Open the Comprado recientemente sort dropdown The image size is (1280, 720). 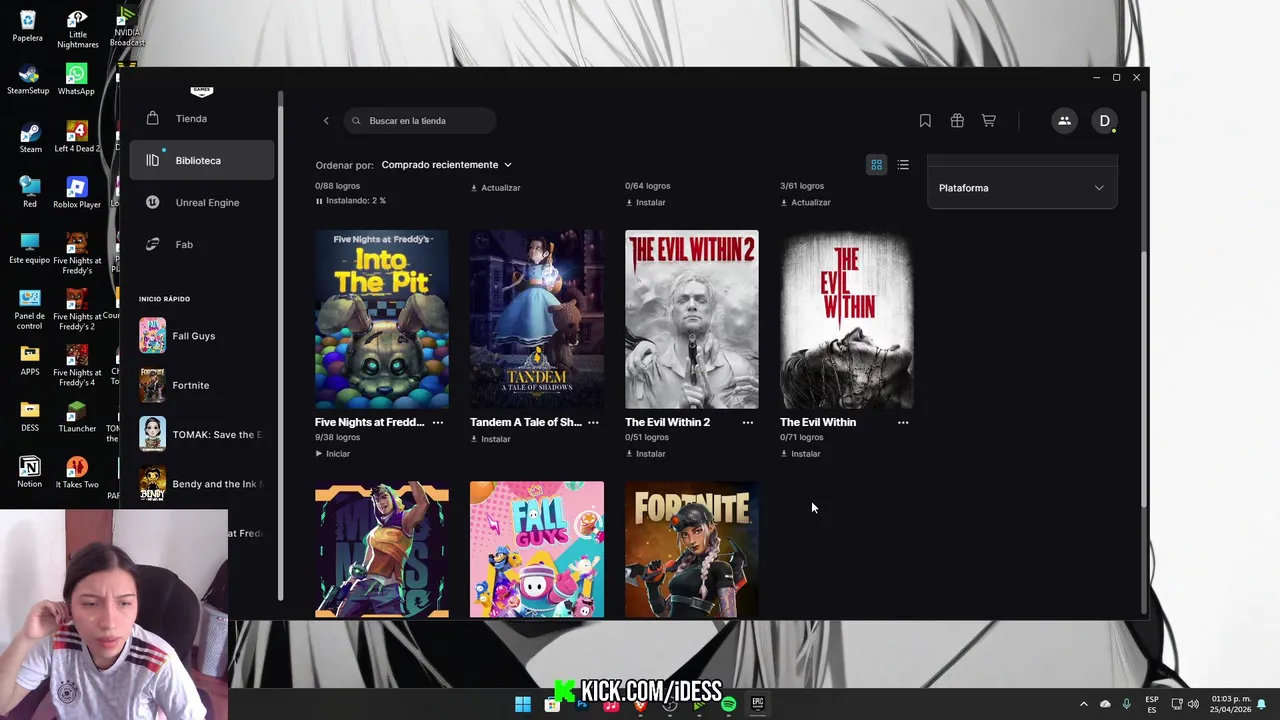446,165
